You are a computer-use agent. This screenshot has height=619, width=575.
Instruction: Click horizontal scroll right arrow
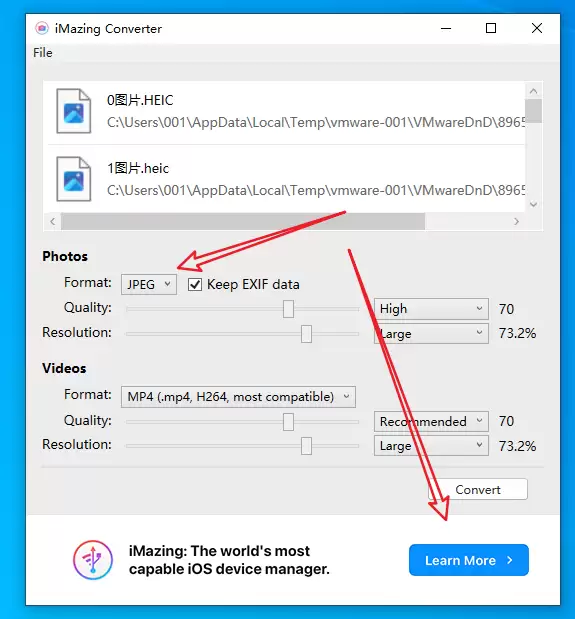516,221
